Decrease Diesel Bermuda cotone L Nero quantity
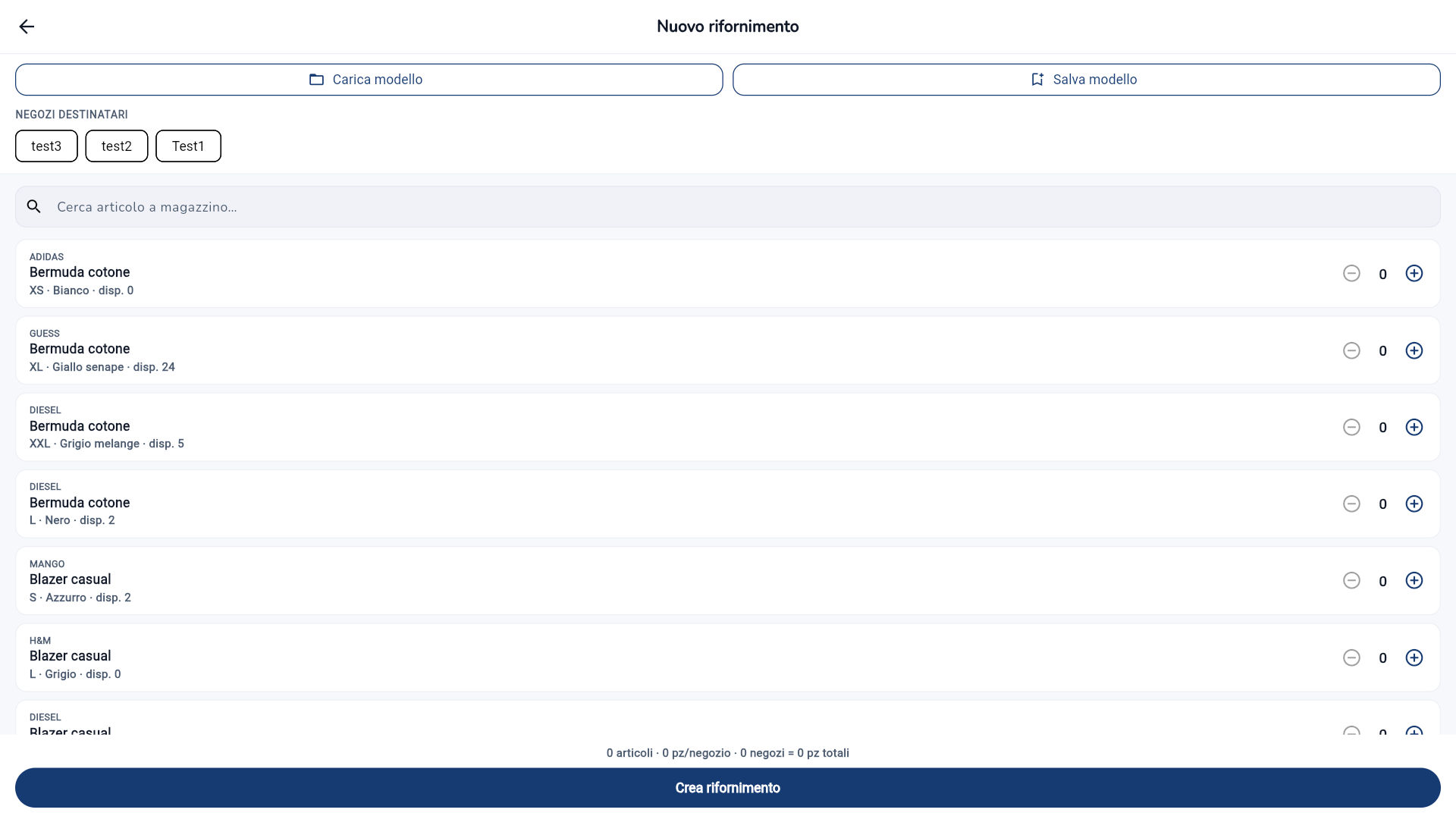The height and width of the screenshot is (819, 1456). [x=1351, y=504]
